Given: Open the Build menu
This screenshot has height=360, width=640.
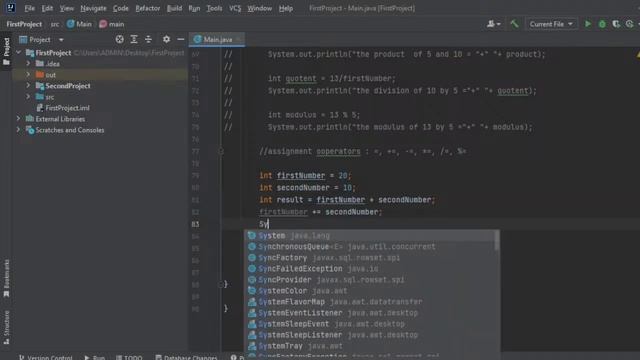Looking at the screenshot, I should pos(174,8).
